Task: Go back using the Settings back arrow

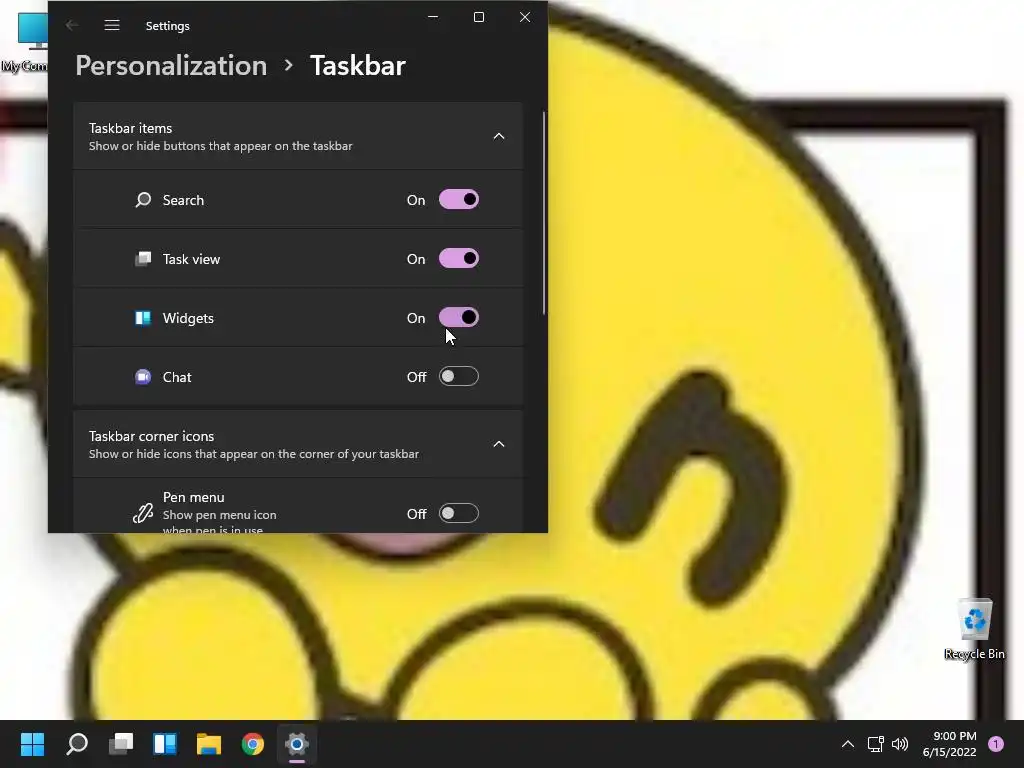Action: coord(72,25)
